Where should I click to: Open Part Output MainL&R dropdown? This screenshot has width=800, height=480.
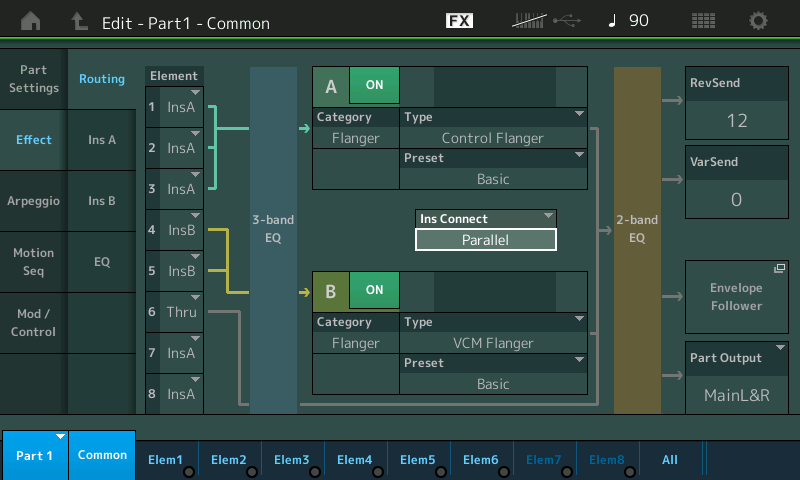click(737, 378)
